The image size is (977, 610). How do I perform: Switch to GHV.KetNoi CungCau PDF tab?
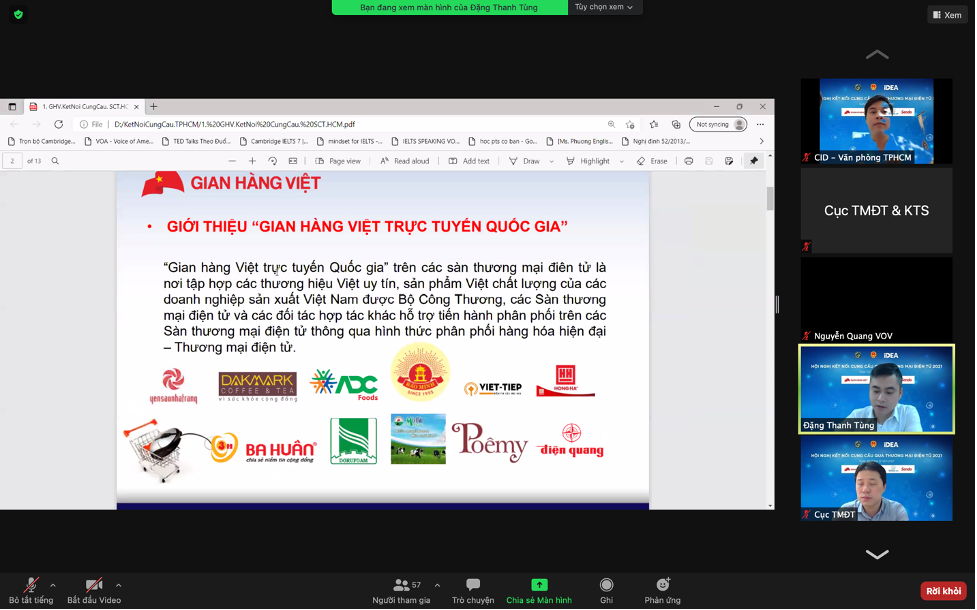(85, 107)
